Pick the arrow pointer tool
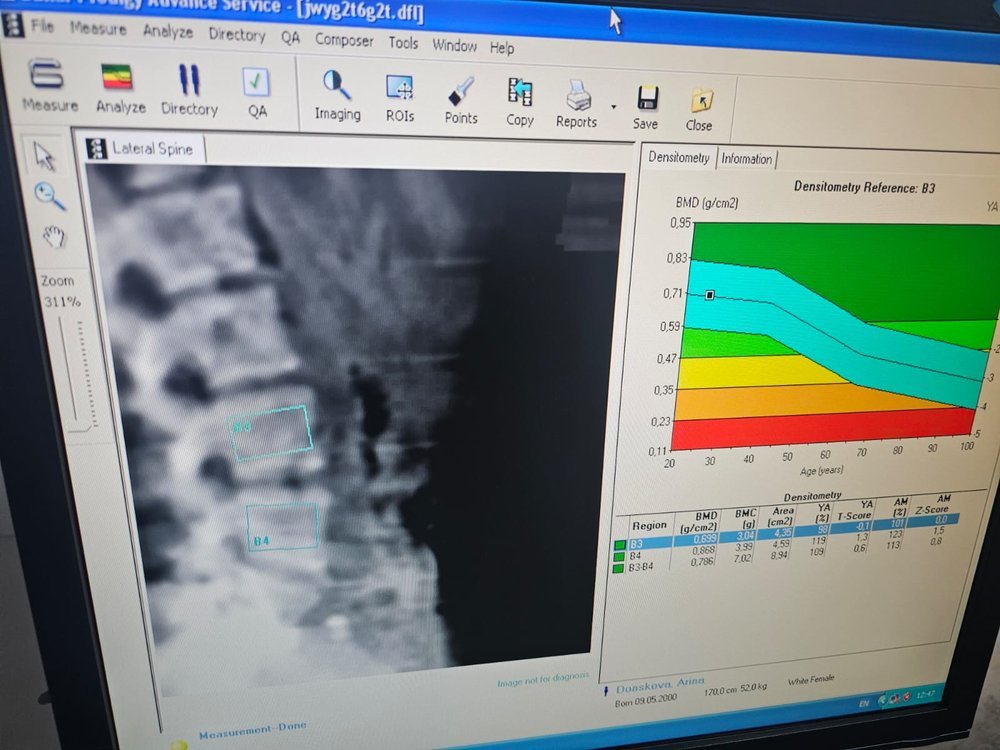The height and width of the screenshot is (750, 1000). 45,155
